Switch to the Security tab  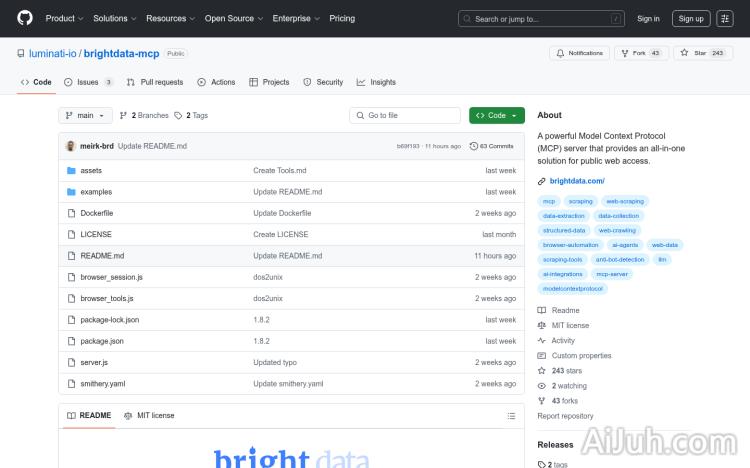tap(323, 82)
